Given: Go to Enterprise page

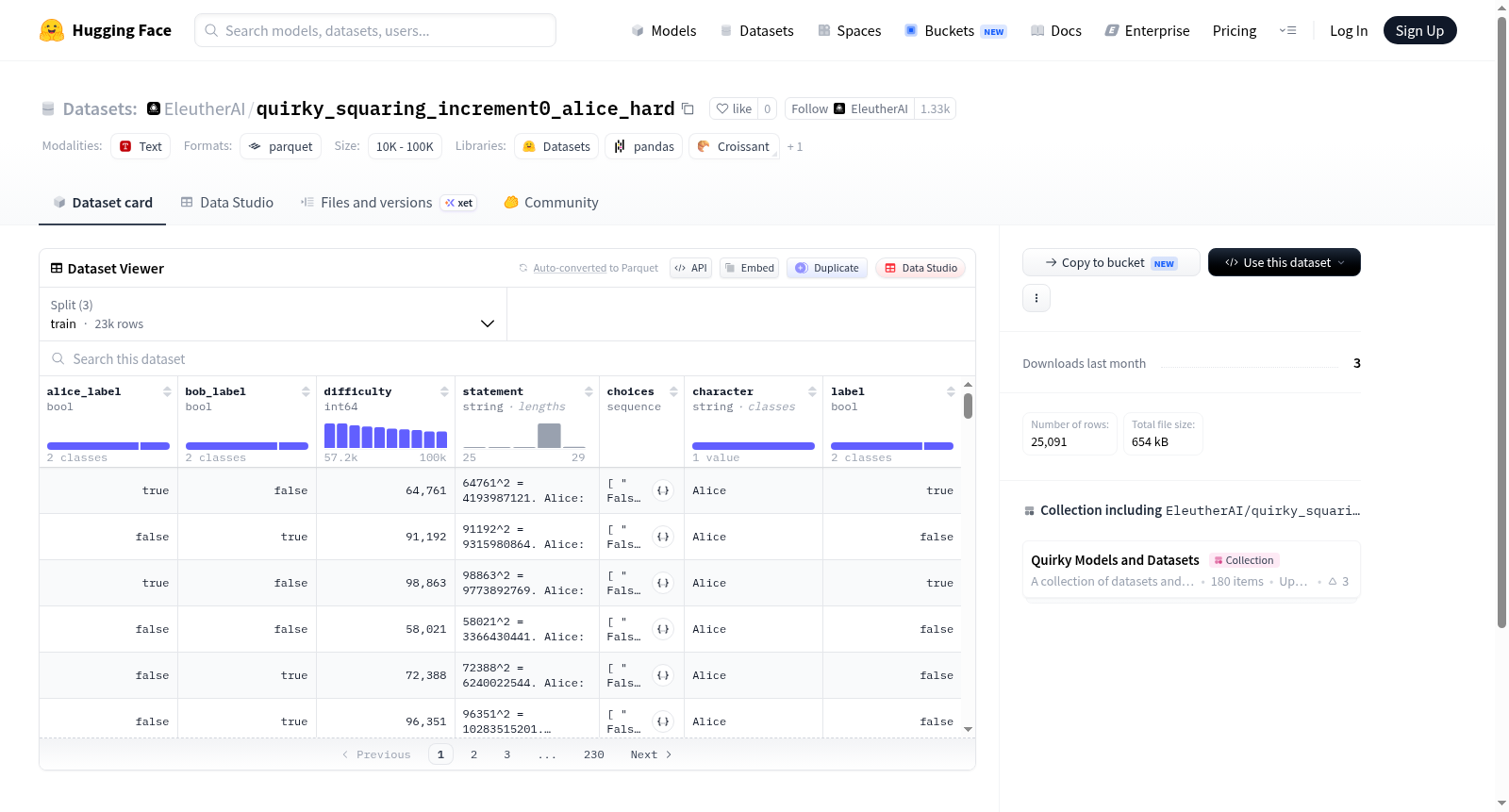Looking at the screenshot, I should 1147,30.
